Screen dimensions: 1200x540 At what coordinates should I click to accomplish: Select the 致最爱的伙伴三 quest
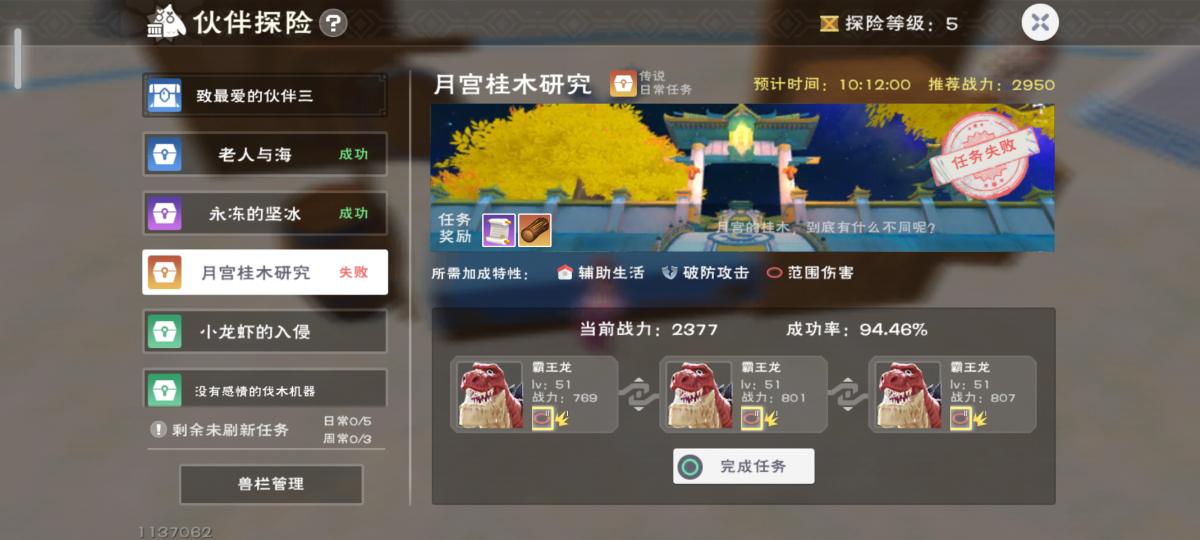(265, 96)
